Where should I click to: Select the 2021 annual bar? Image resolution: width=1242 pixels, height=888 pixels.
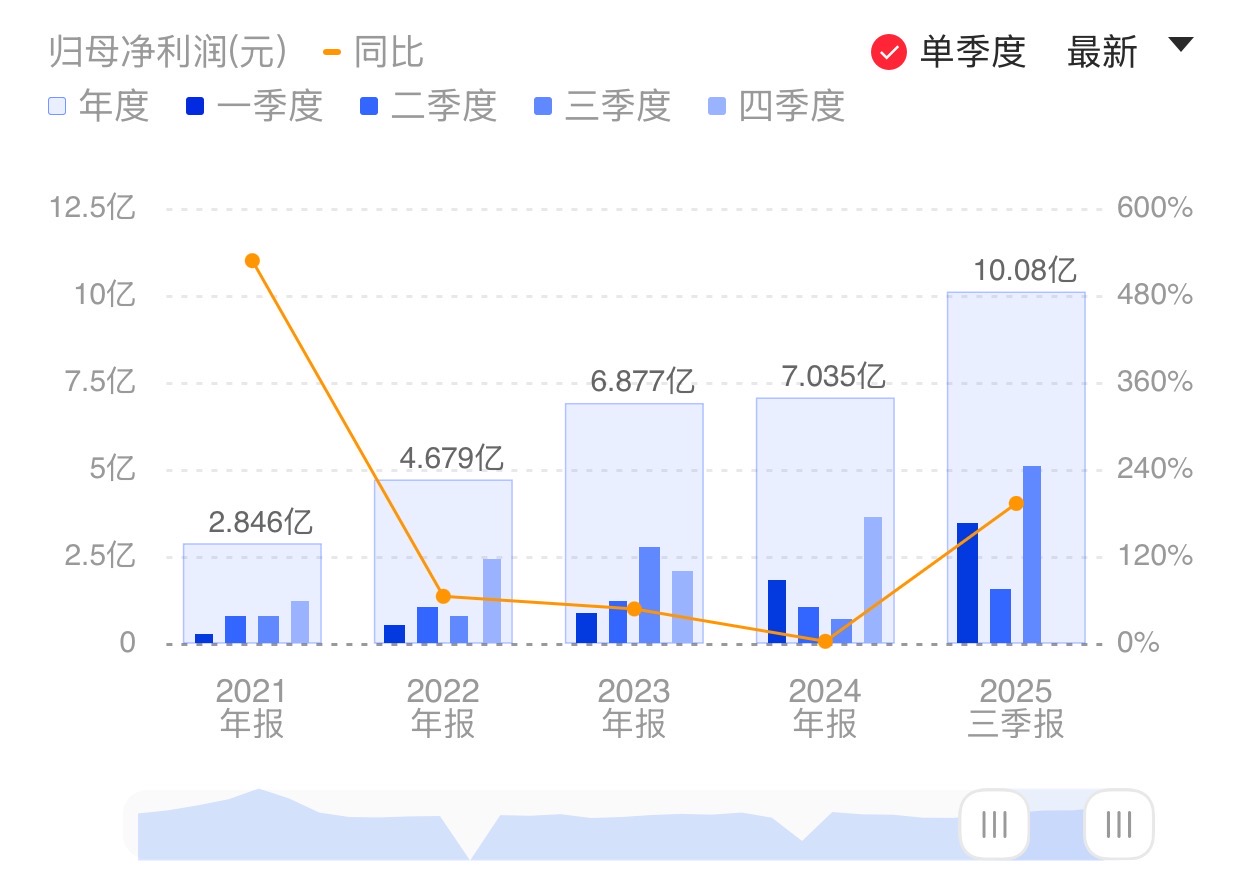(252, 593)
